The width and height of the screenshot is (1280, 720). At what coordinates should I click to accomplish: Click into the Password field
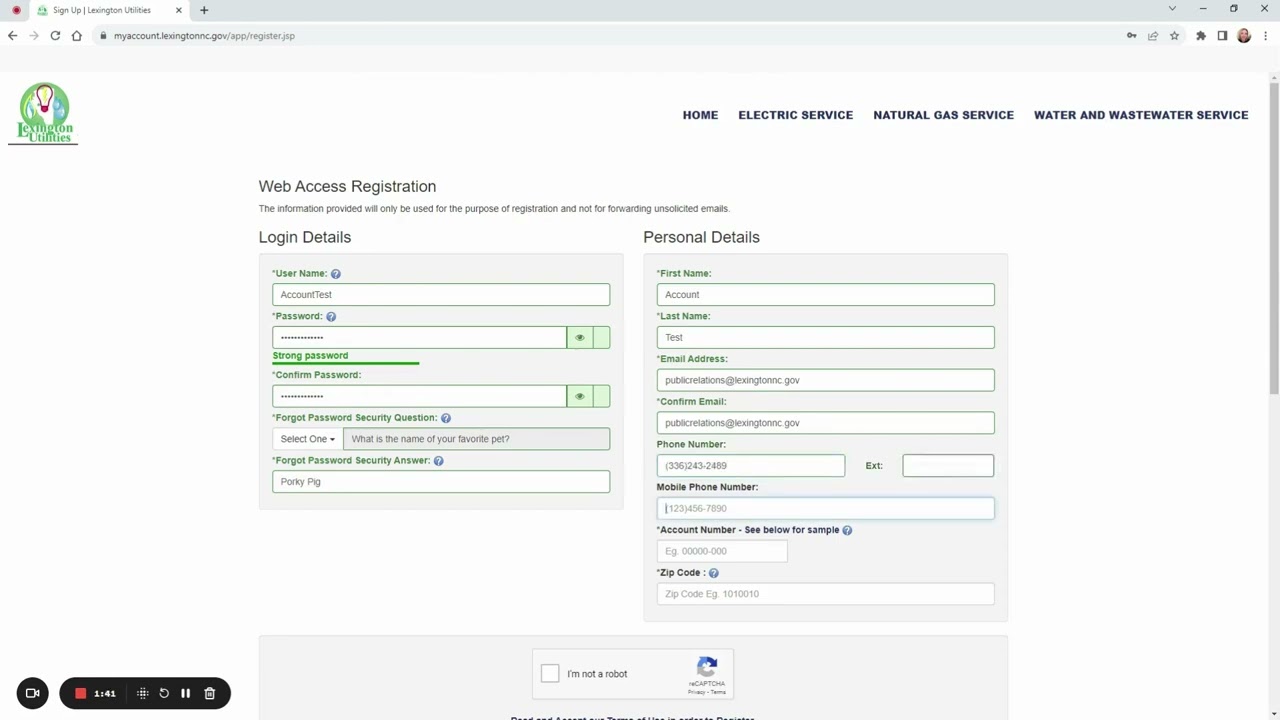pyautogui.click(x=419, y=338)
